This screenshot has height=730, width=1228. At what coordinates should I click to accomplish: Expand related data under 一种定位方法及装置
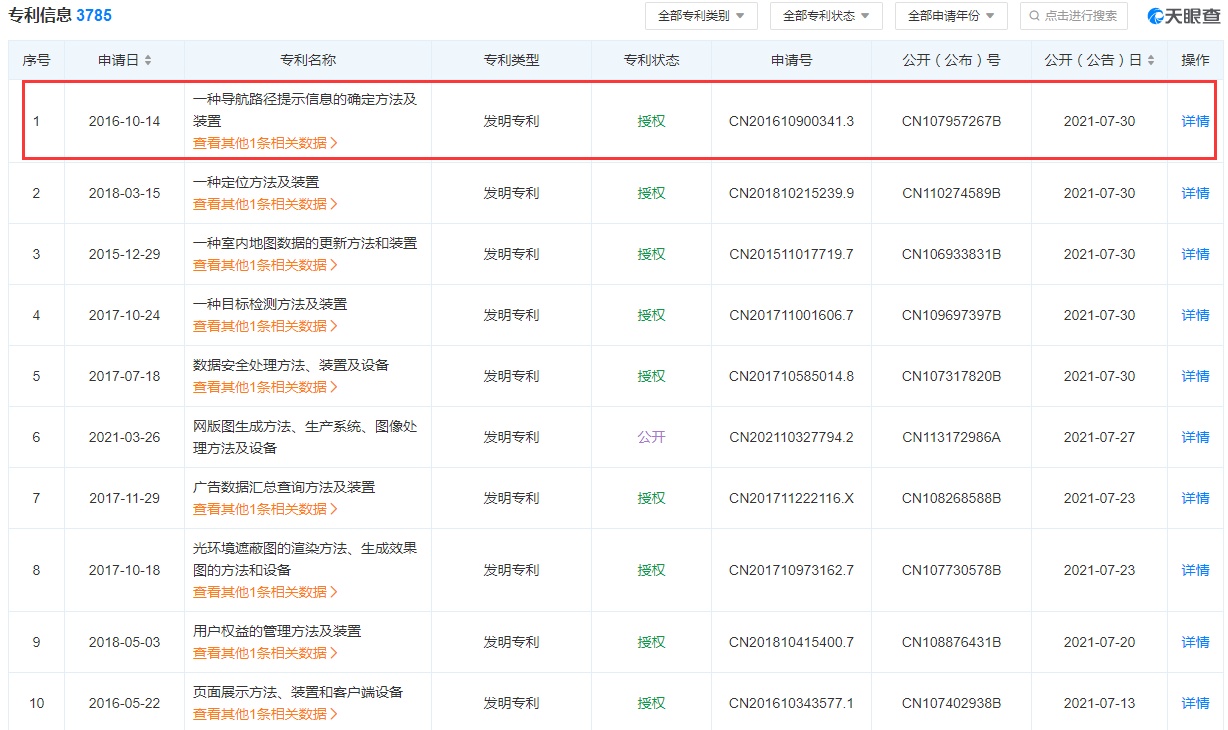pyautogui.click(x=265, y=204)
